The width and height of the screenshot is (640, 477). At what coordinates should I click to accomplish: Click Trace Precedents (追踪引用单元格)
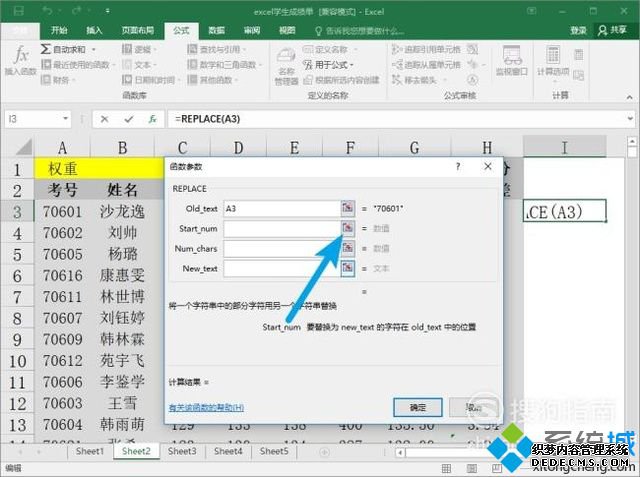[x=425, y=49]
